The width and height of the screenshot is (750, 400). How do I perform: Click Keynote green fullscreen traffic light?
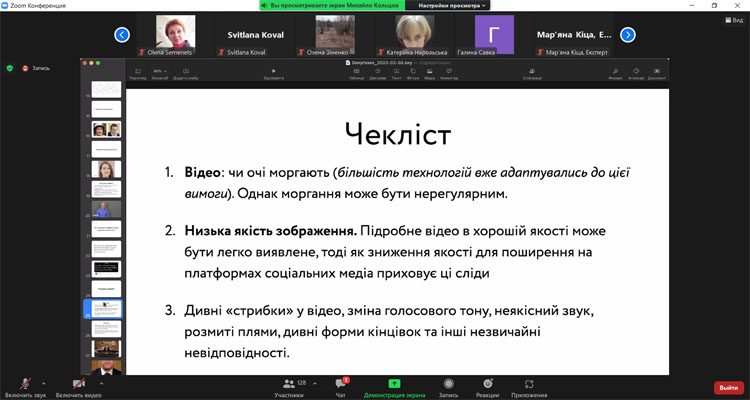click(98, 63)
